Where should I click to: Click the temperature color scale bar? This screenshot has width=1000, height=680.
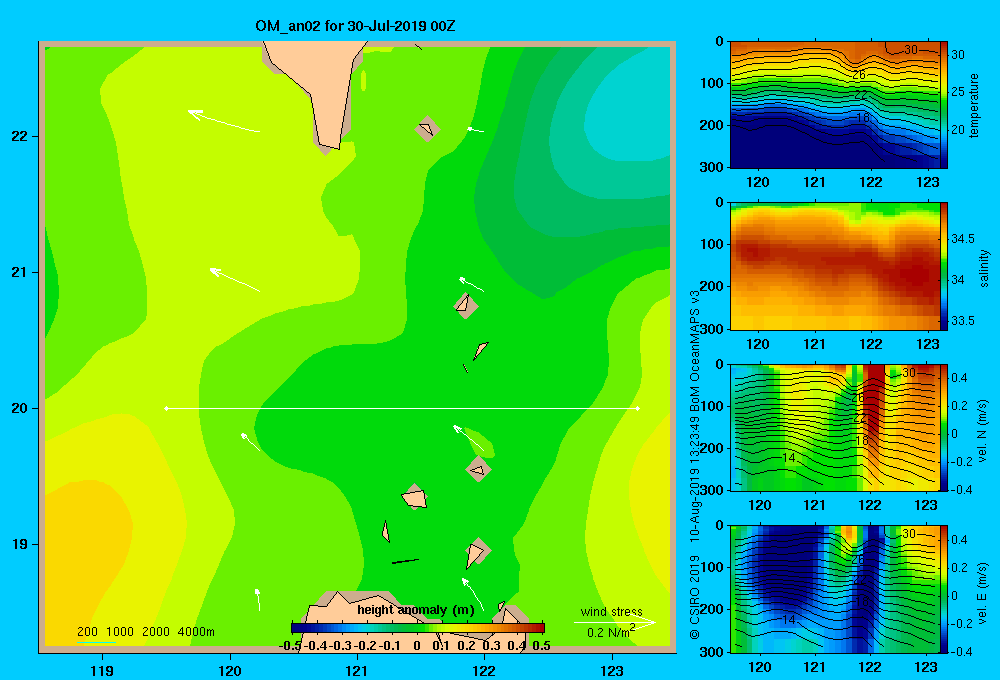pos(944,105)
